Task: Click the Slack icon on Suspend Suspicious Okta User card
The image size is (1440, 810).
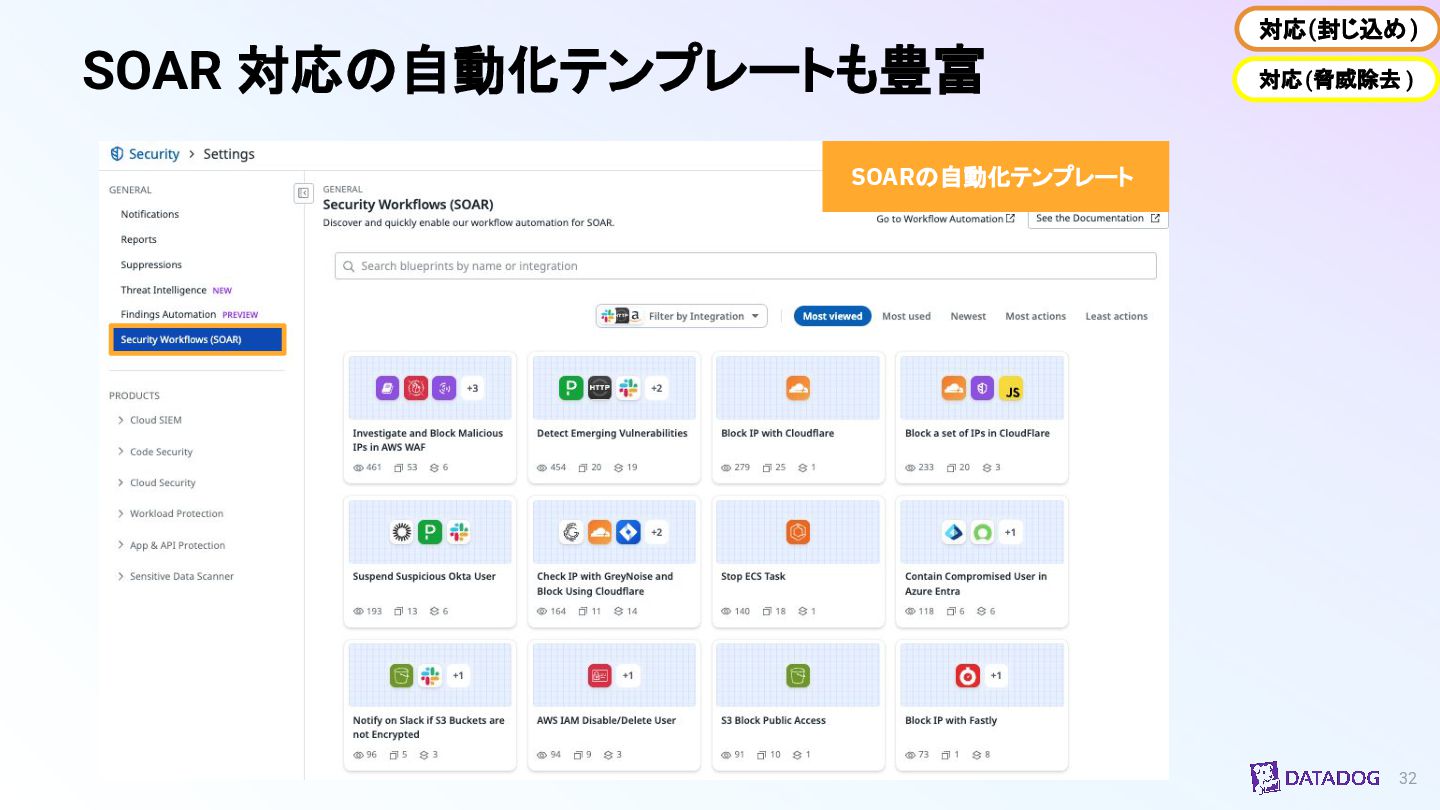Action: (x=459, y=532)
